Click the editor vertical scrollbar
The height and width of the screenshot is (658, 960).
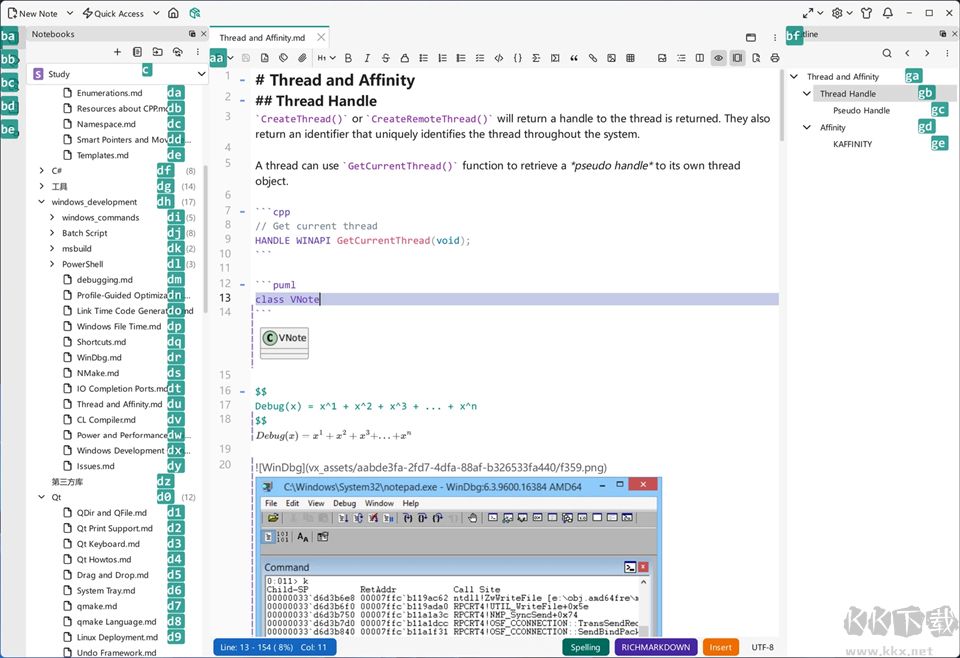click(x=782, y=105)
